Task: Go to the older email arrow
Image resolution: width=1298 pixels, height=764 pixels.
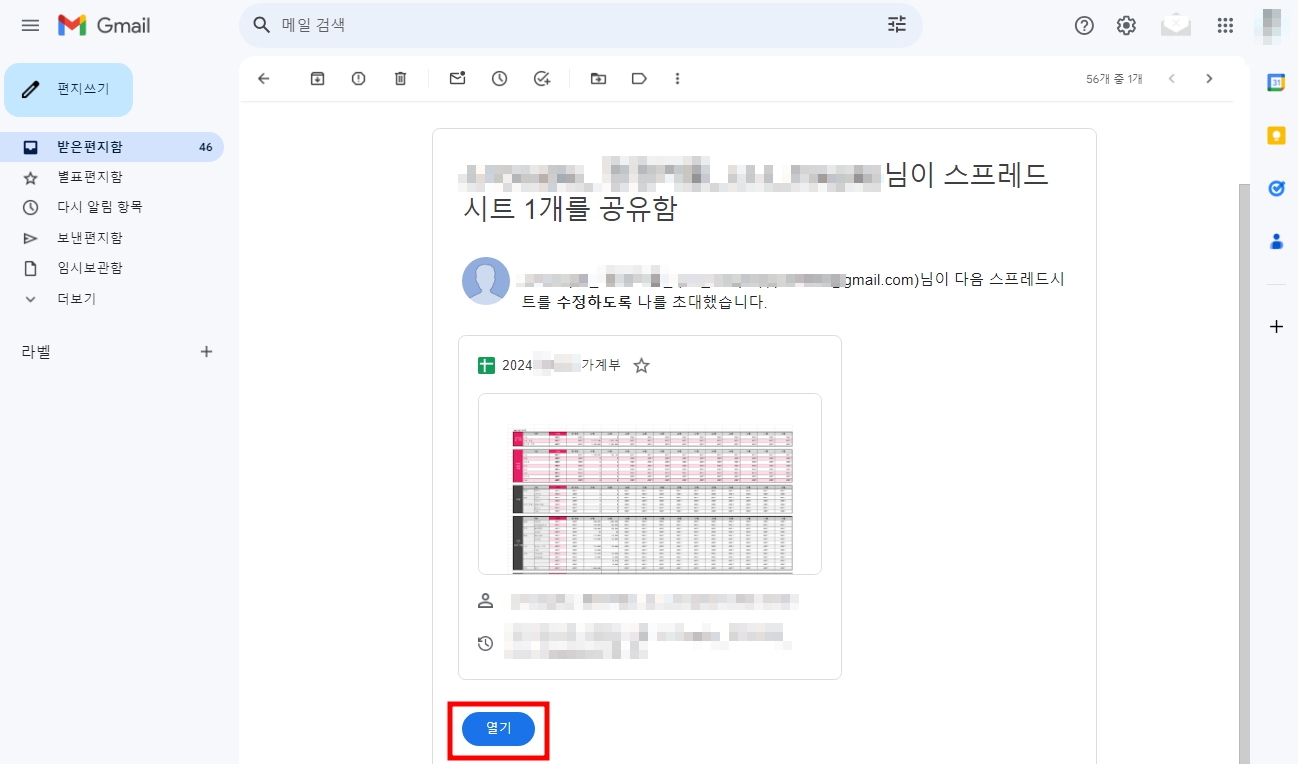Action: click(1209, 78)
